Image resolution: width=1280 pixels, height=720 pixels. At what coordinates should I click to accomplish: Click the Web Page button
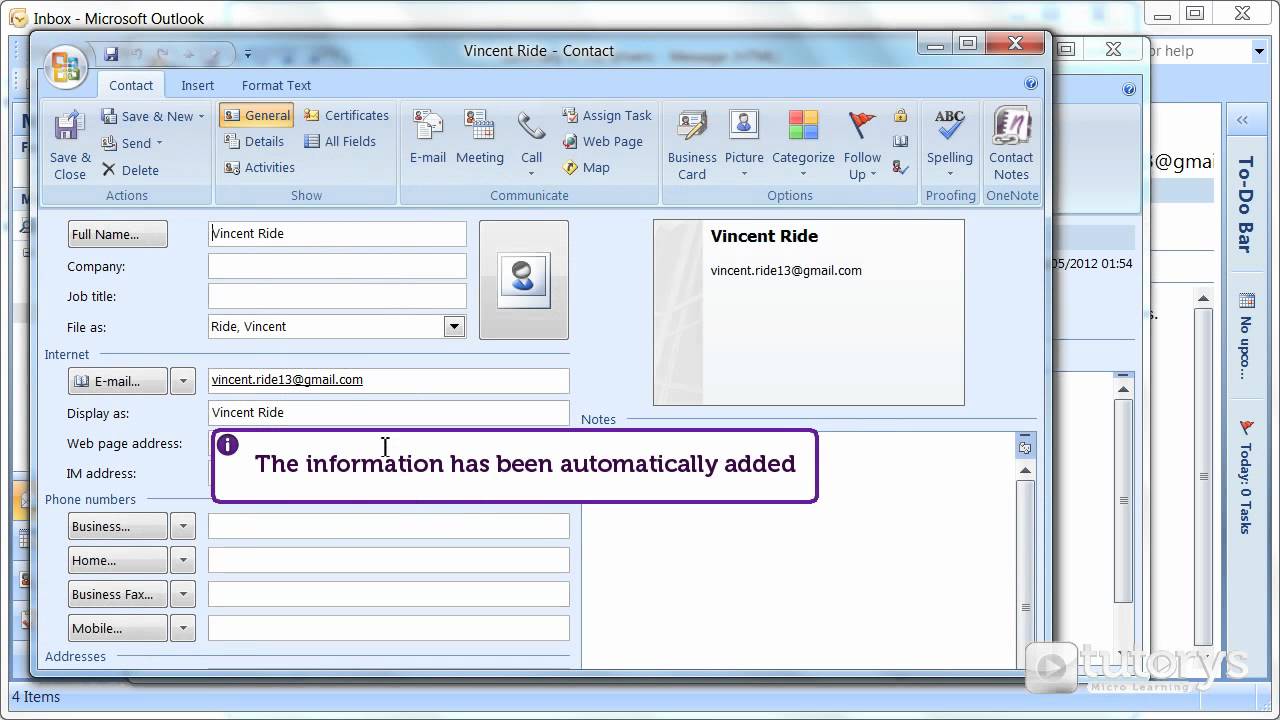tap(603, 141)
